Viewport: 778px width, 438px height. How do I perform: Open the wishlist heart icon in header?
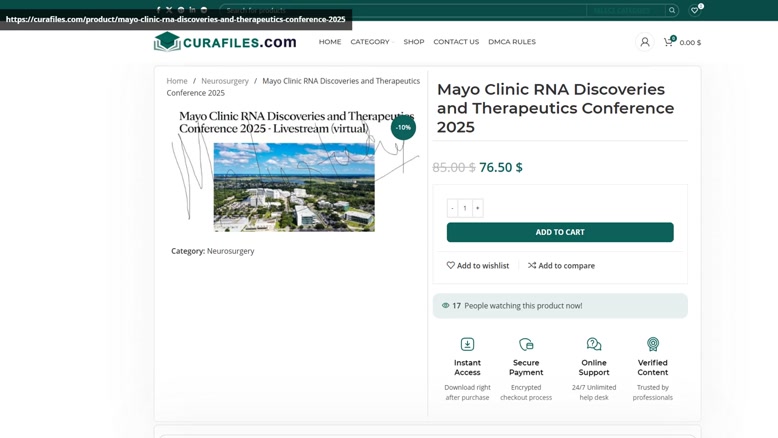695,10
